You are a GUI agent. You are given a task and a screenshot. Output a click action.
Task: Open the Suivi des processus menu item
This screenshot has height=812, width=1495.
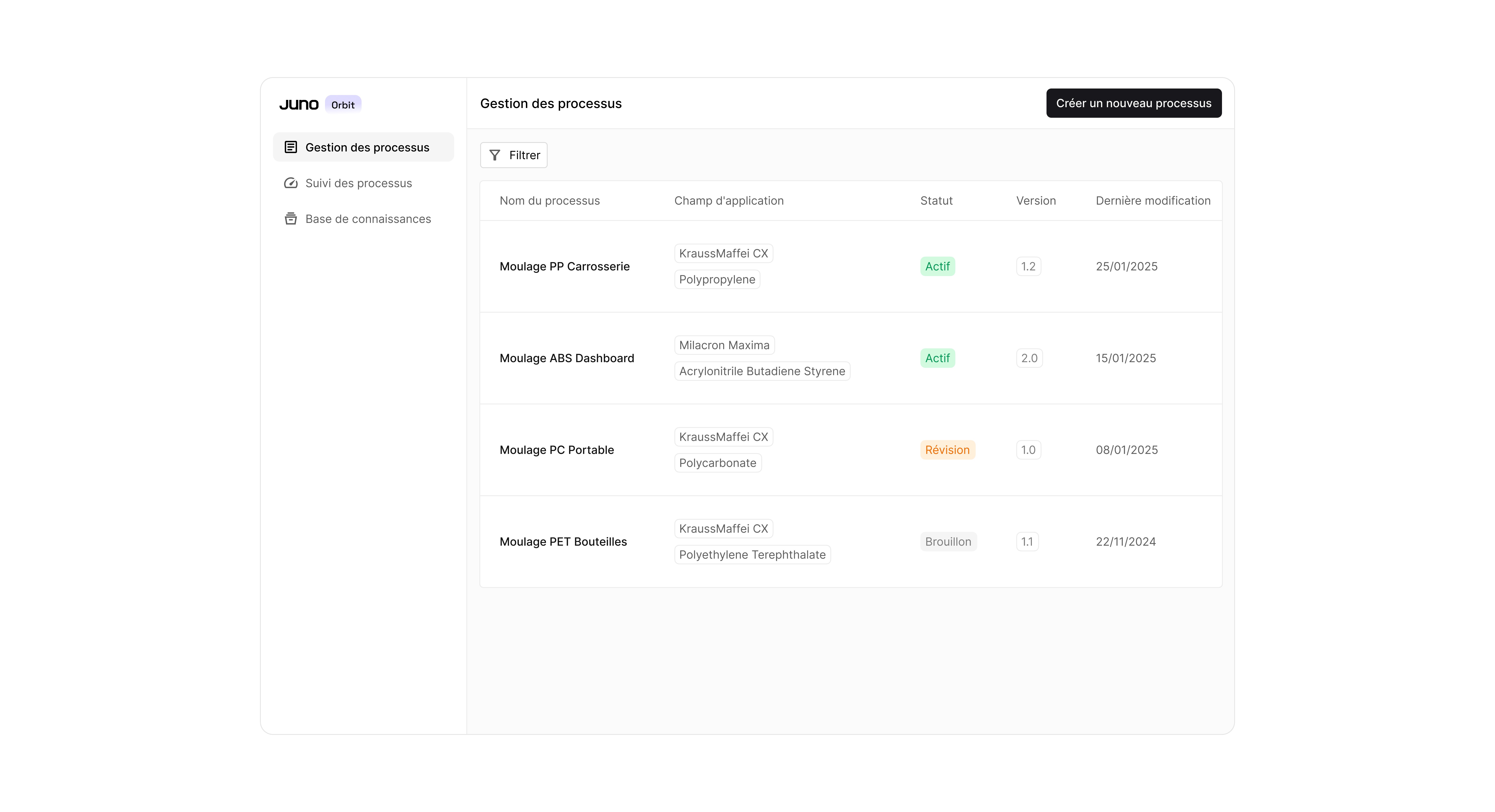359,183
